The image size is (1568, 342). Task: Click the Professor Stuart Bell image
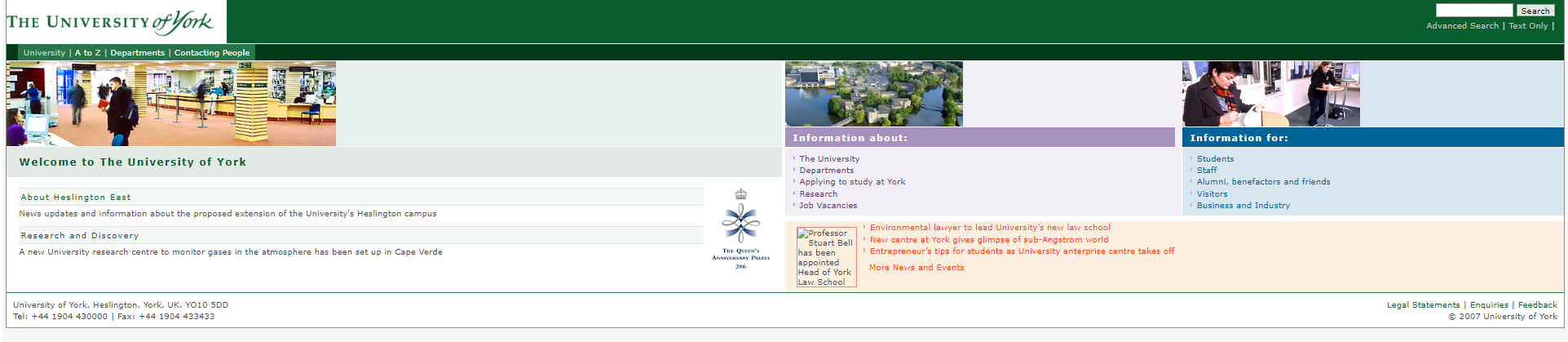pos(826,257)
